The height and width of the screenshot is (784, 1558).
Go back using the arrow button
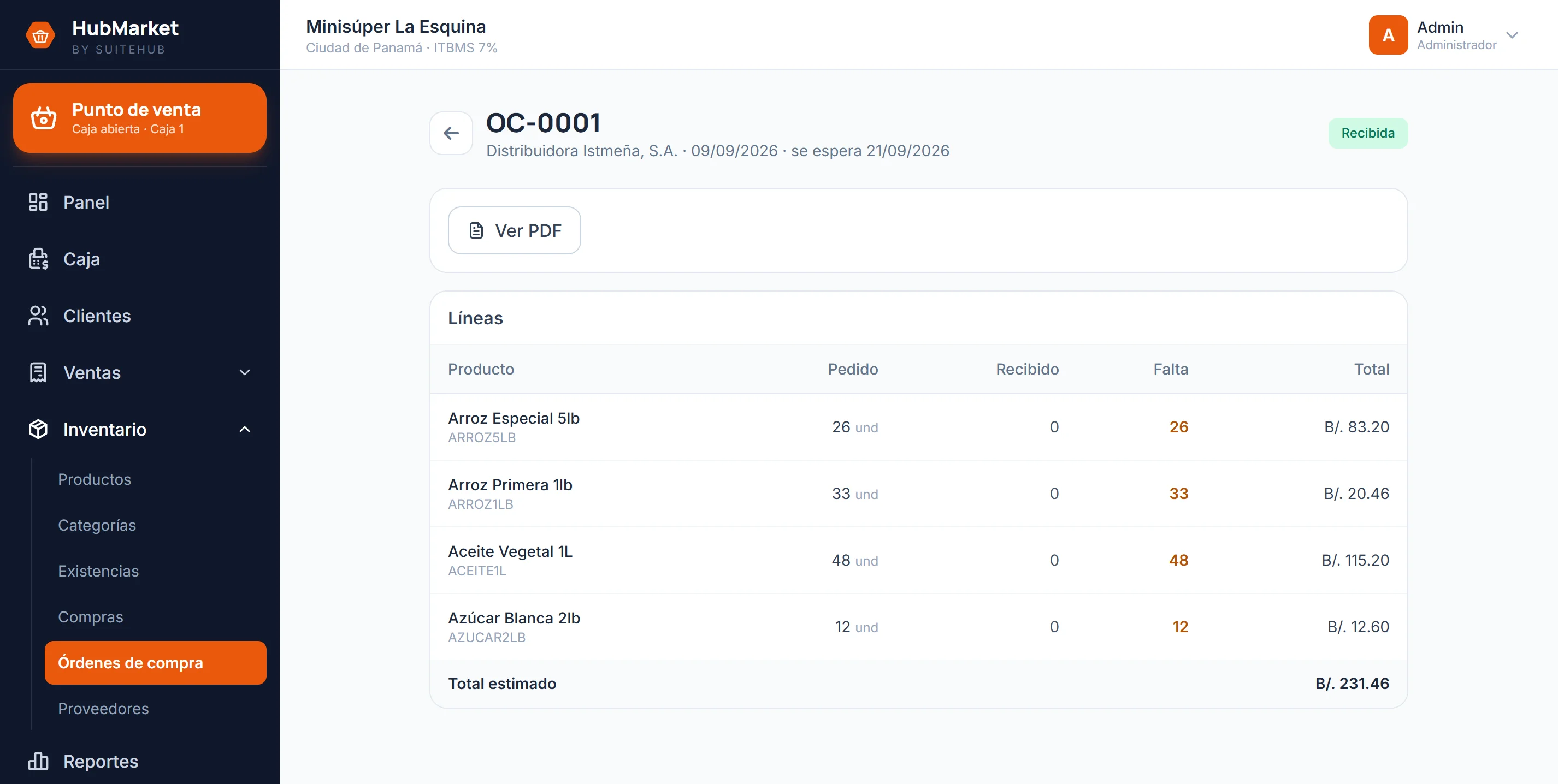click(451, 133)
